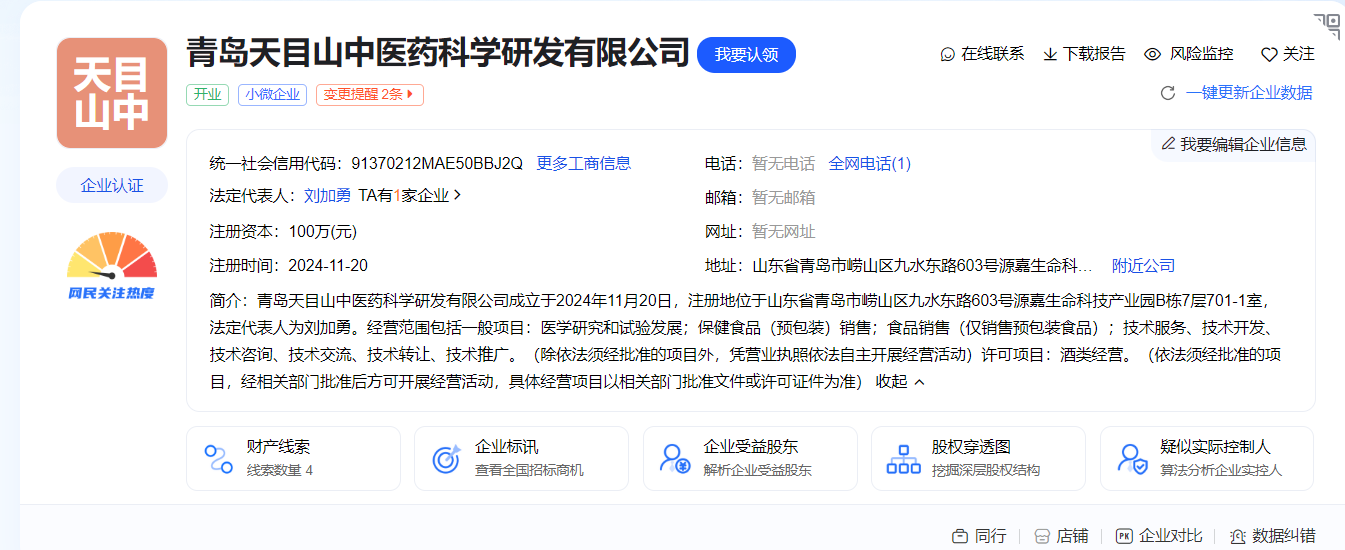This screenshot has height=550, width=1345.
Task: Click the refresh icon beside 一键更新企业数据
Action: (x=1167, y=93)
